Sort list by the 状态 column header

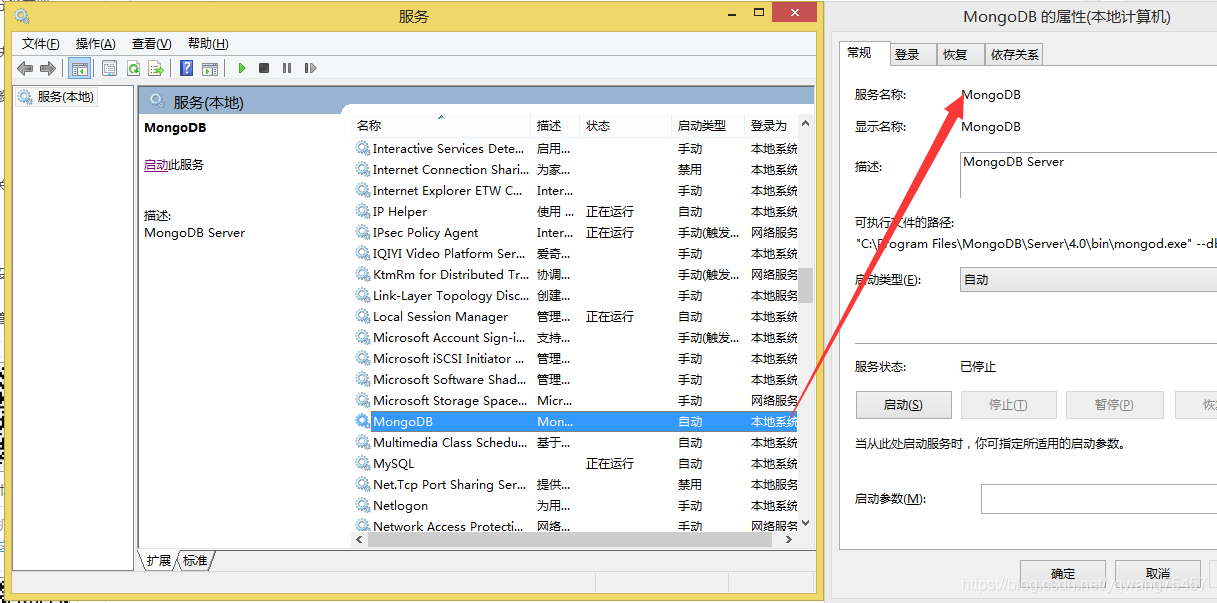point(626,125)
